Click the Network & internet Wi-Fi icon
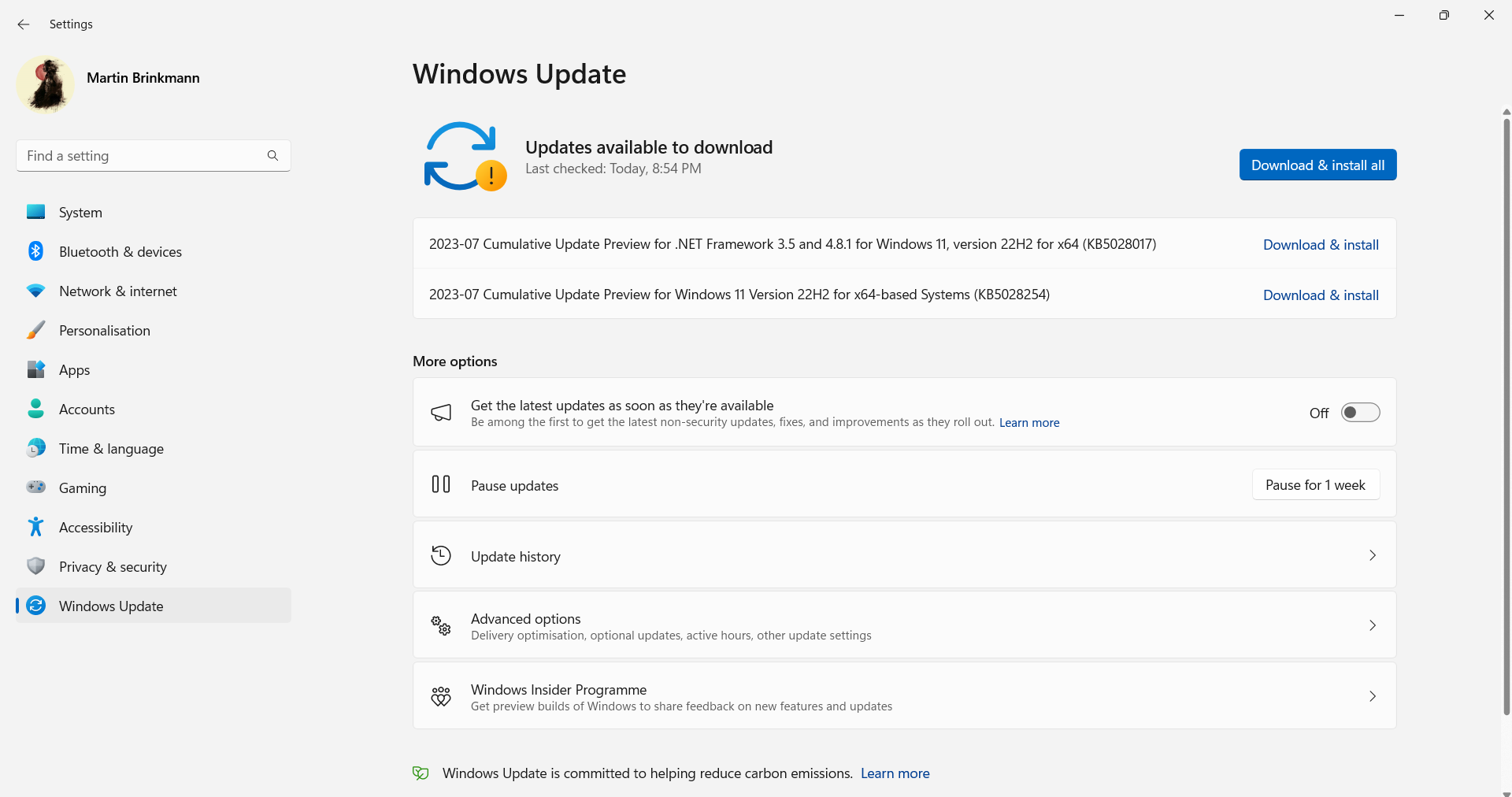 point(35,291)
